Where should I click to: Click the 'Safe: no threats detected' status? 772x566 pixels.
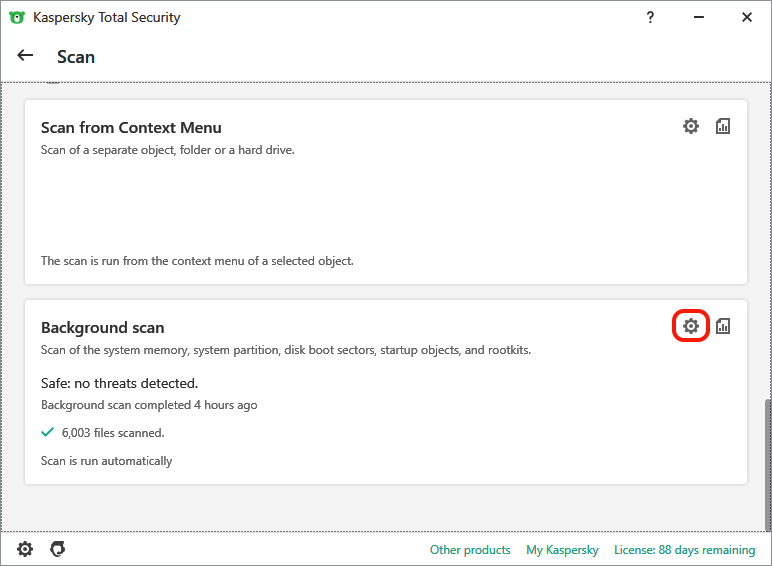(119, 383)
